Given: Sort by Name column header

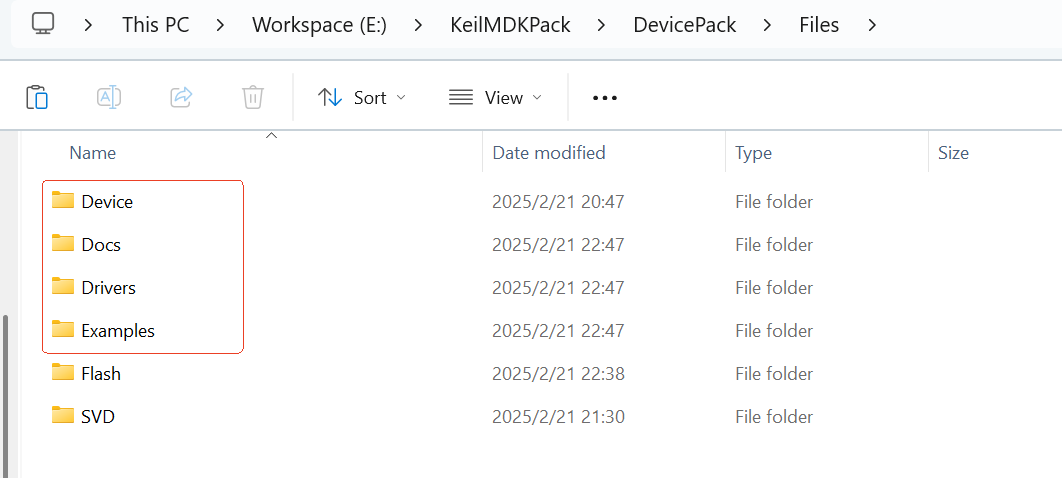Looking at the screenshot, I should [93, 153].
